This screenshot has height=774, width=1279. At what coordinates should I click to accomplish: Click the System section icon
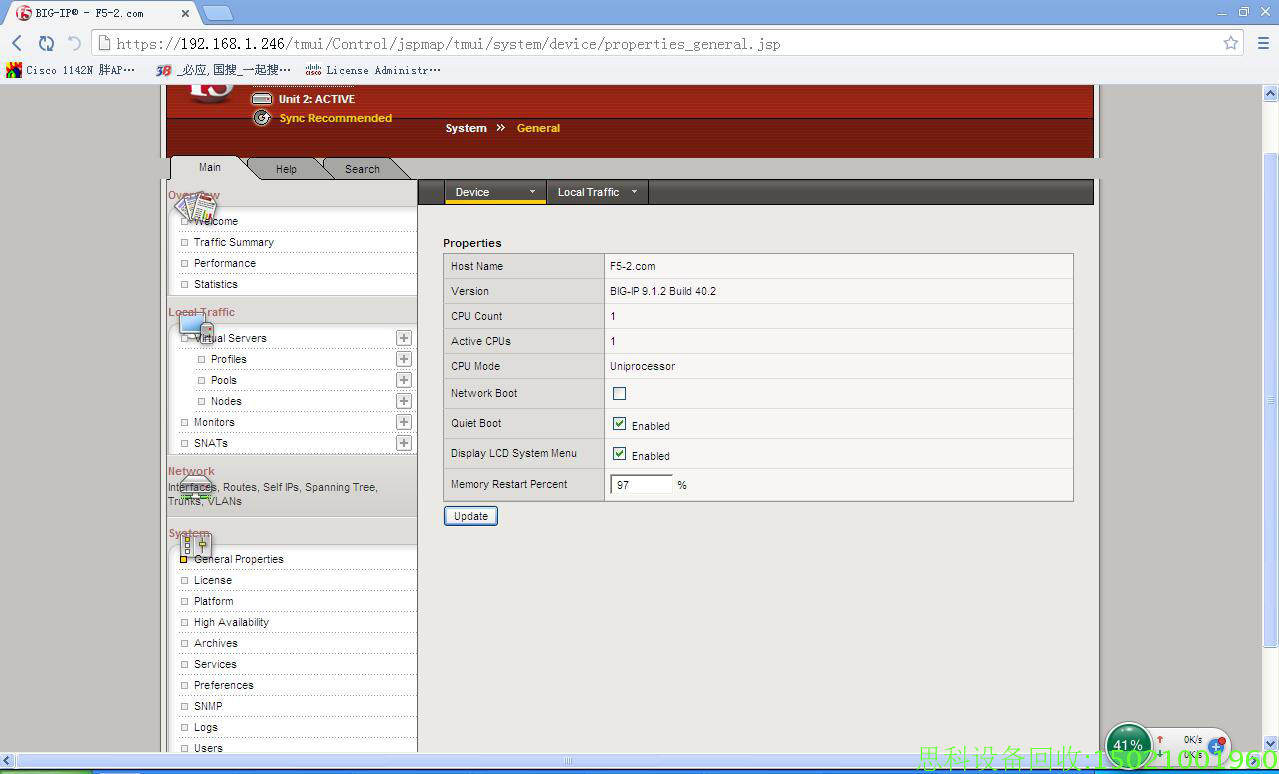[x=195, y=545]
